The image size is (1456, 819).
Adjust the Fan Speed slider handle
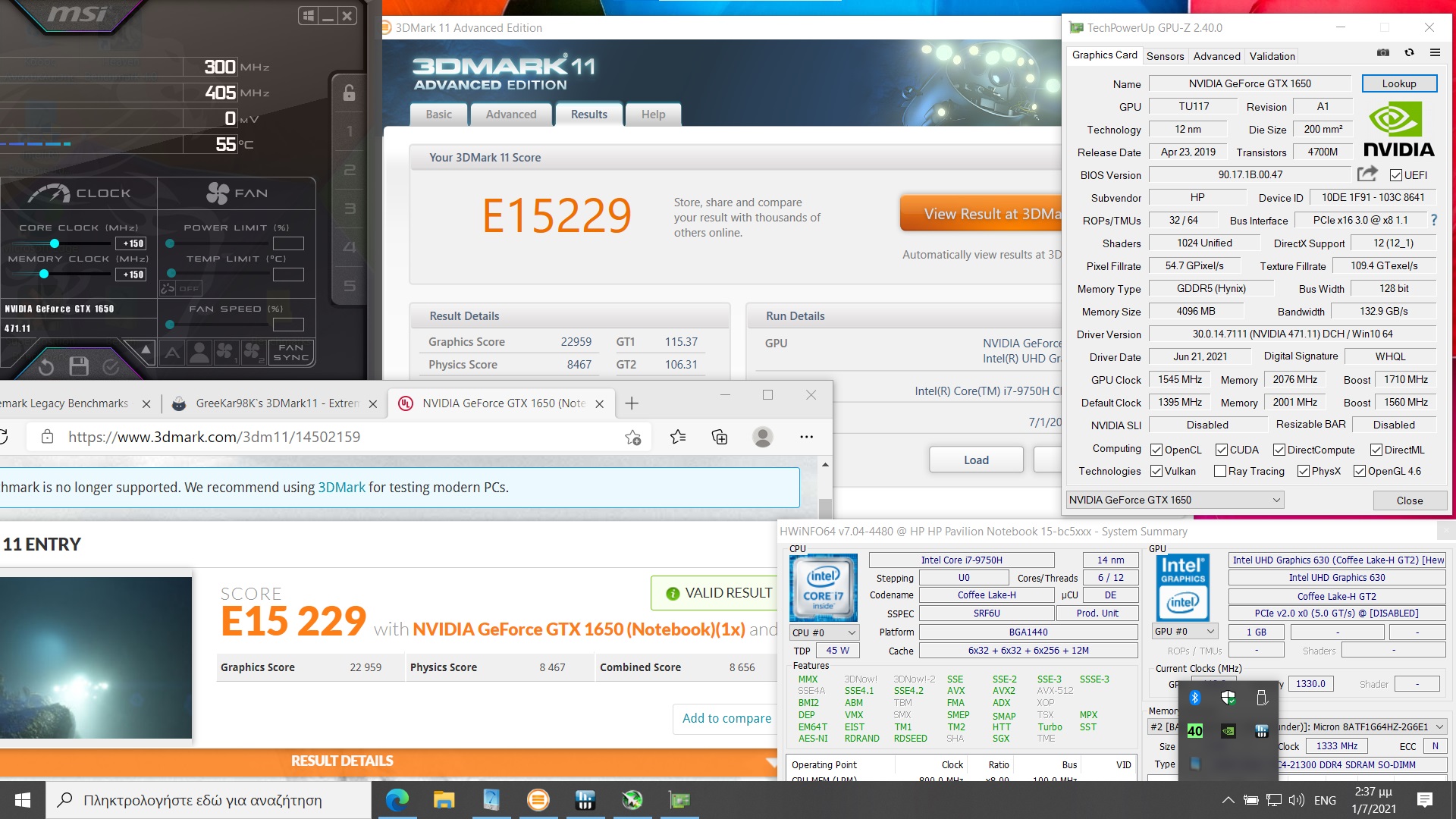[170, 325]
